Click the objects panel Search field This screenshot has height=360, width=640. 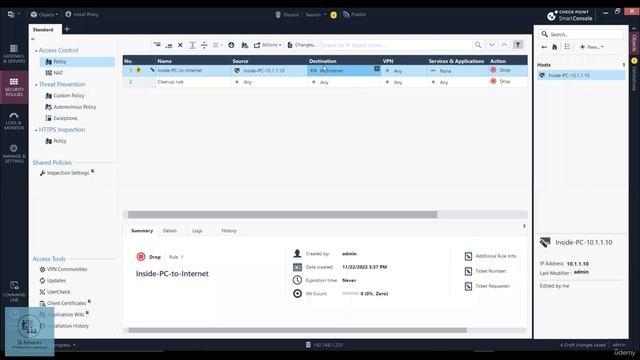(x=580, y=34)
